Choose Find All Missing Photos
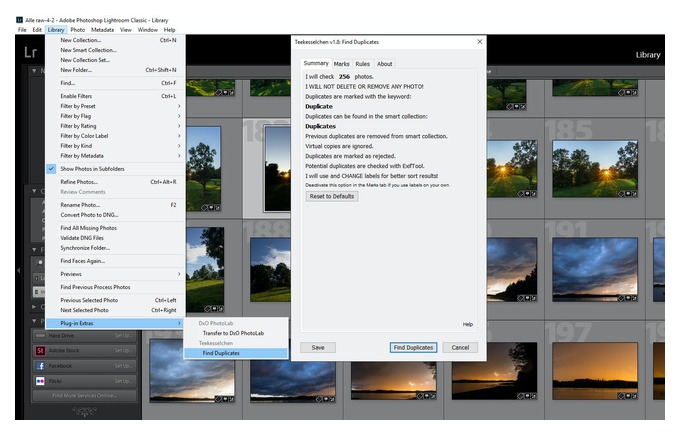The width and height of the screenshot is (680, 435). pos(115,228)
